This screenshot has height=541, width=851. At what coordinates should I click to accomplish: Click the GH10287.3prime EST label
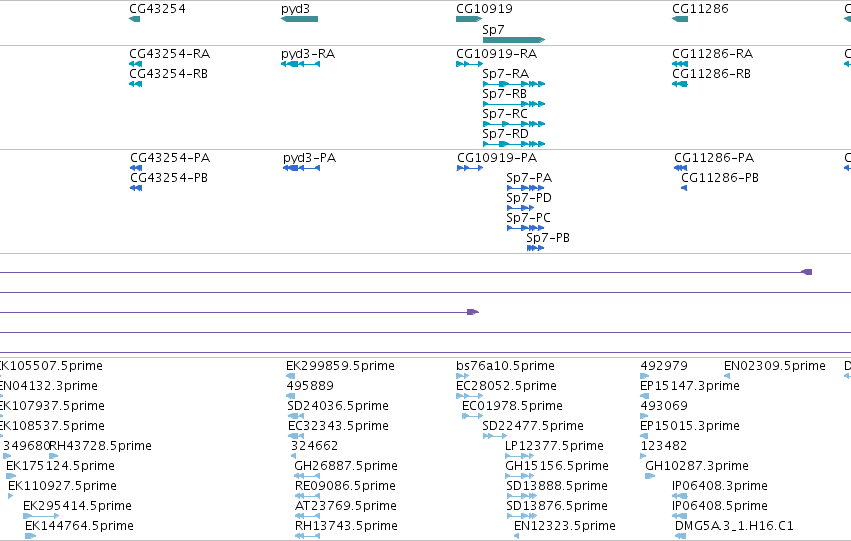[697, 466]
